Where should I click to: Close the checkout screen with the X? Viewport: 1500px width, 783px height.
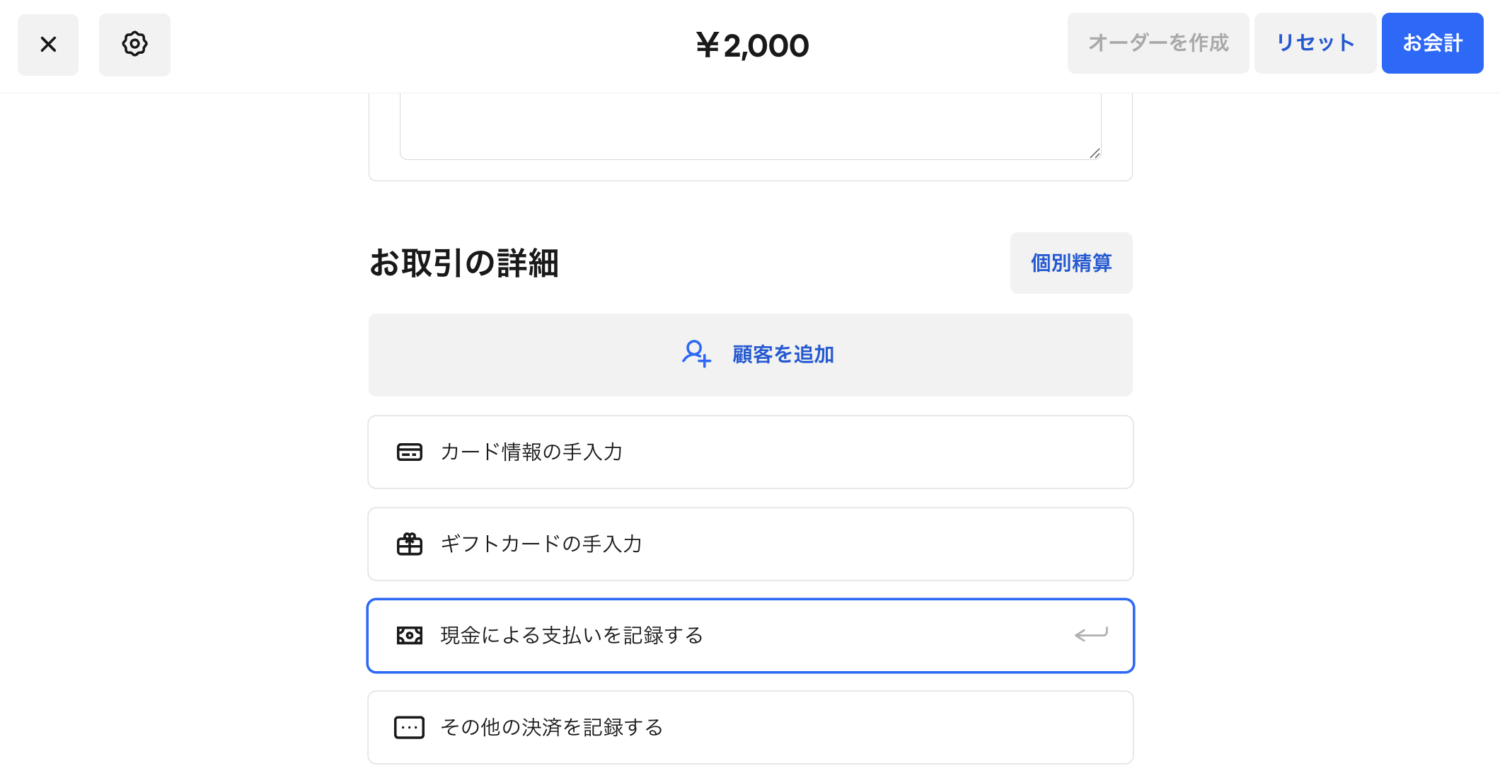[48, 44]
